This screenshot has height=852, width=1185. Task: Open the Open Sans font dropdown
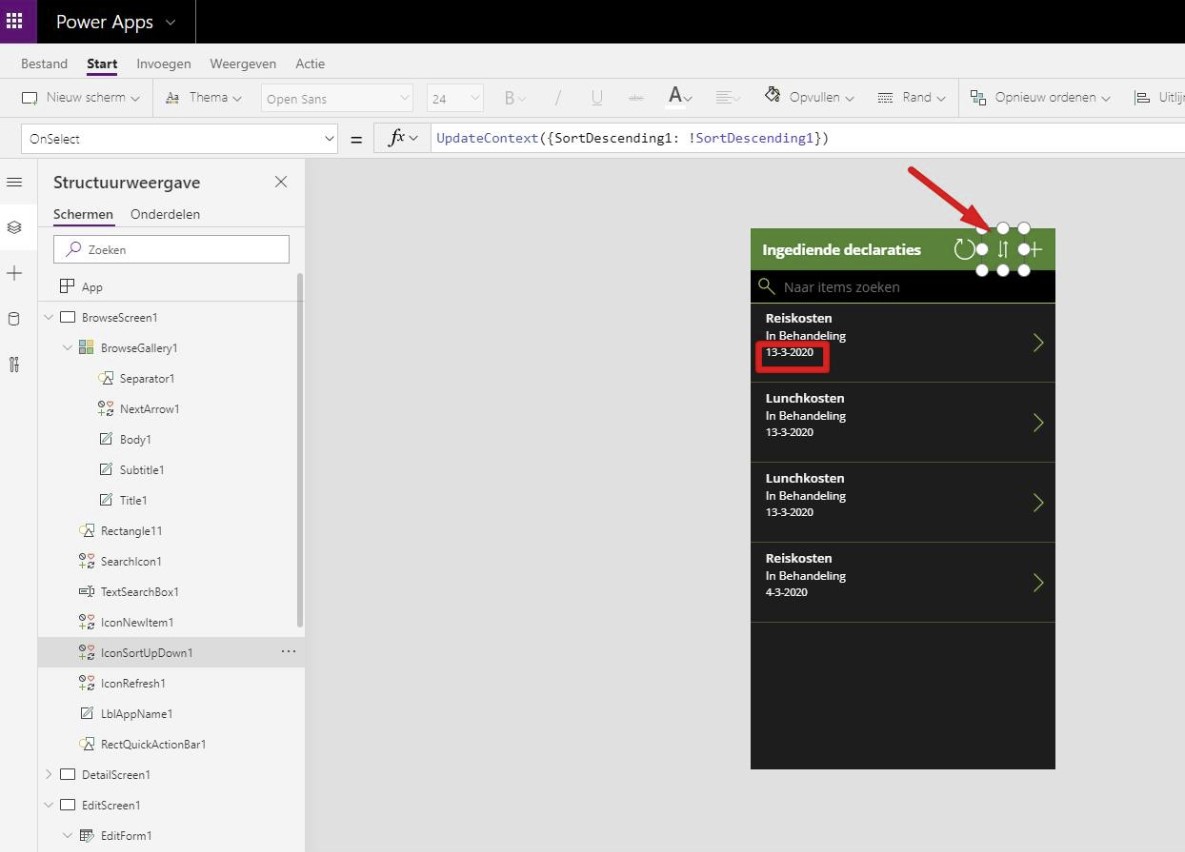[337, 97]
